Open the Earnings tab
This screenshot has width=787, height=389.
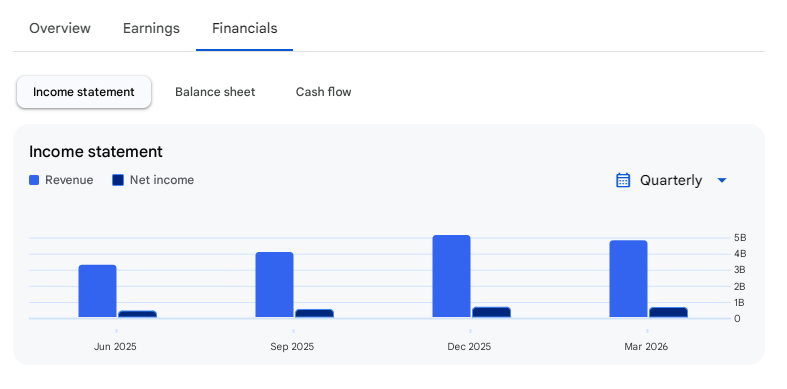[151, 28]
